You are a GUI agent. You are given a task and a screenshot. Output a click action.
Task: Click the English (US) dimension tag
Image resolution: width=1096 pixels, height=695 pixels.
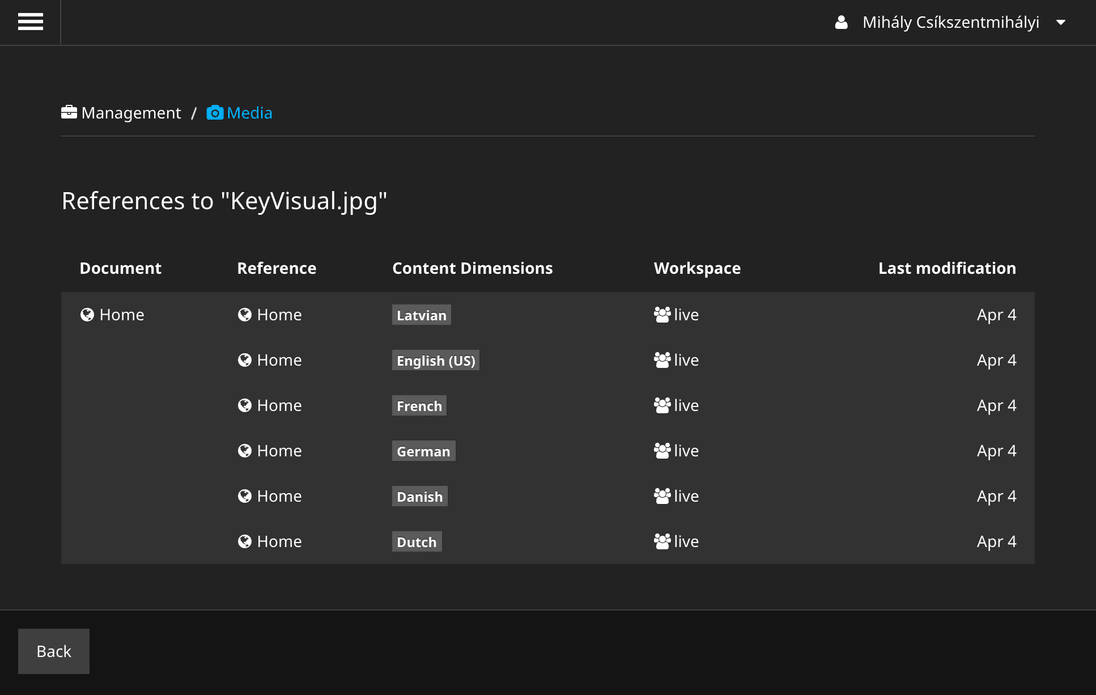pyautogui.click(x=435, y=361)
